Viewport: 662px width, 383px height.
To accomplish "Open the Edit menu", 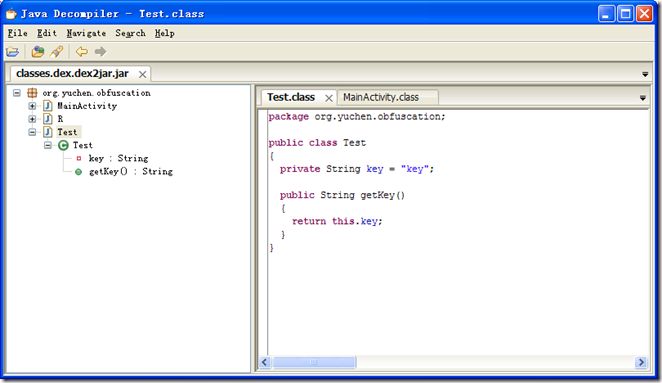I will click(x=46, y=33).
